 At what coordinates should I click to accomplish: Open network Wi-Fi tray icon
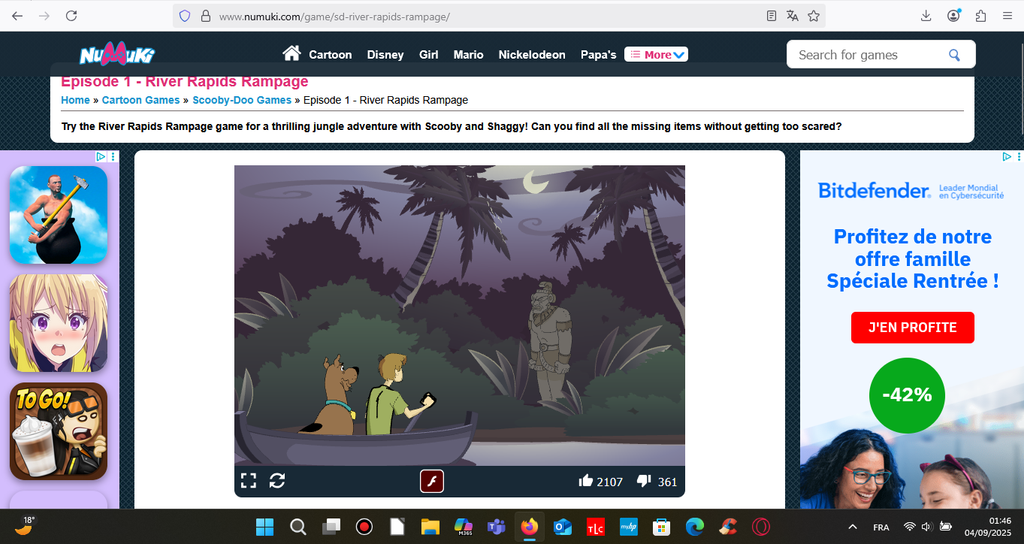click(909, 527)
